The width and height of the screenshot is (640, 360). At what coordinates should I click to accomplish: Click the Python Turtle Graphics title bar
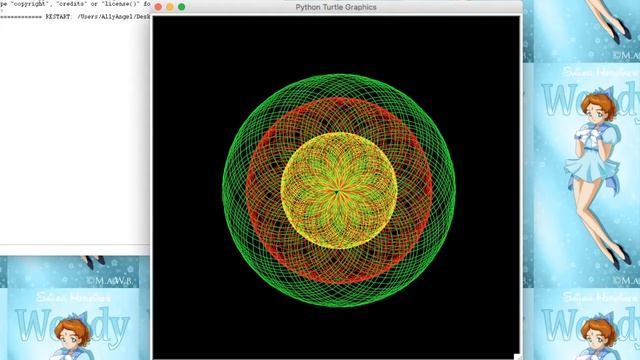click(336, 7)
